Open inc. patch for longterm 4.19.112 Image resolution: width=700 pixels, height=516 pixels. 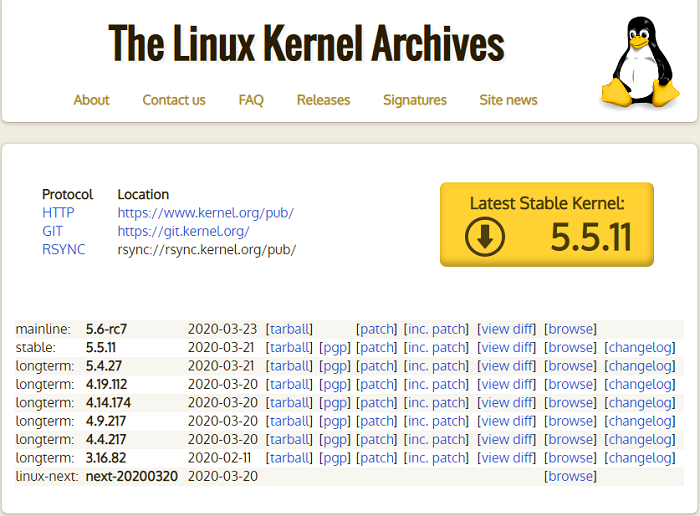pos(437,384)
